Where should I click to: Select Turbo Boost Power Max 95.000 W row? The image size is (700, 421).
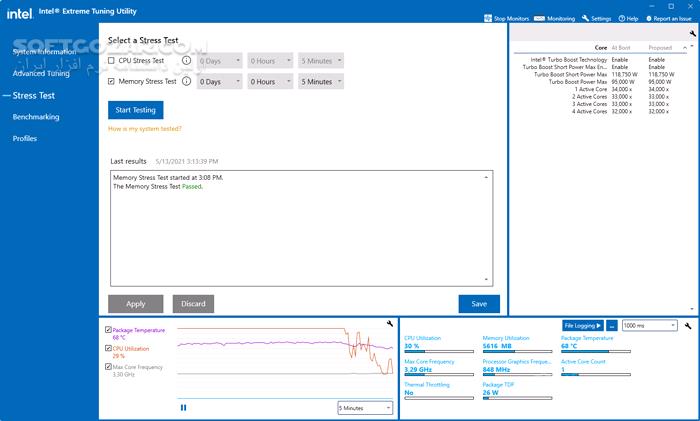coord(600,82)
